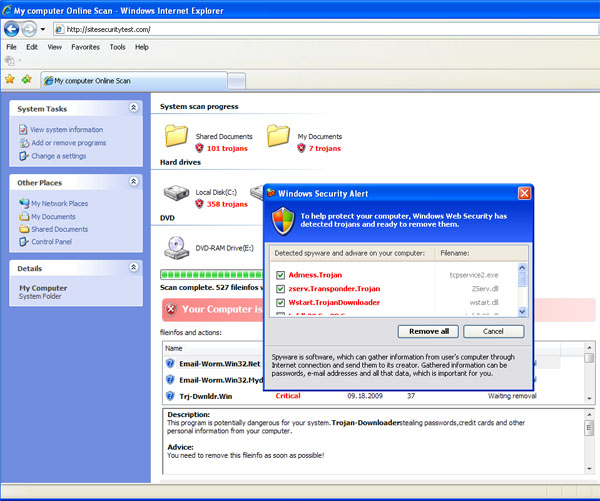Select the My computer Online Scan tab
The width and height of the screenshot is (600, 501).
[x=134, y=81]
